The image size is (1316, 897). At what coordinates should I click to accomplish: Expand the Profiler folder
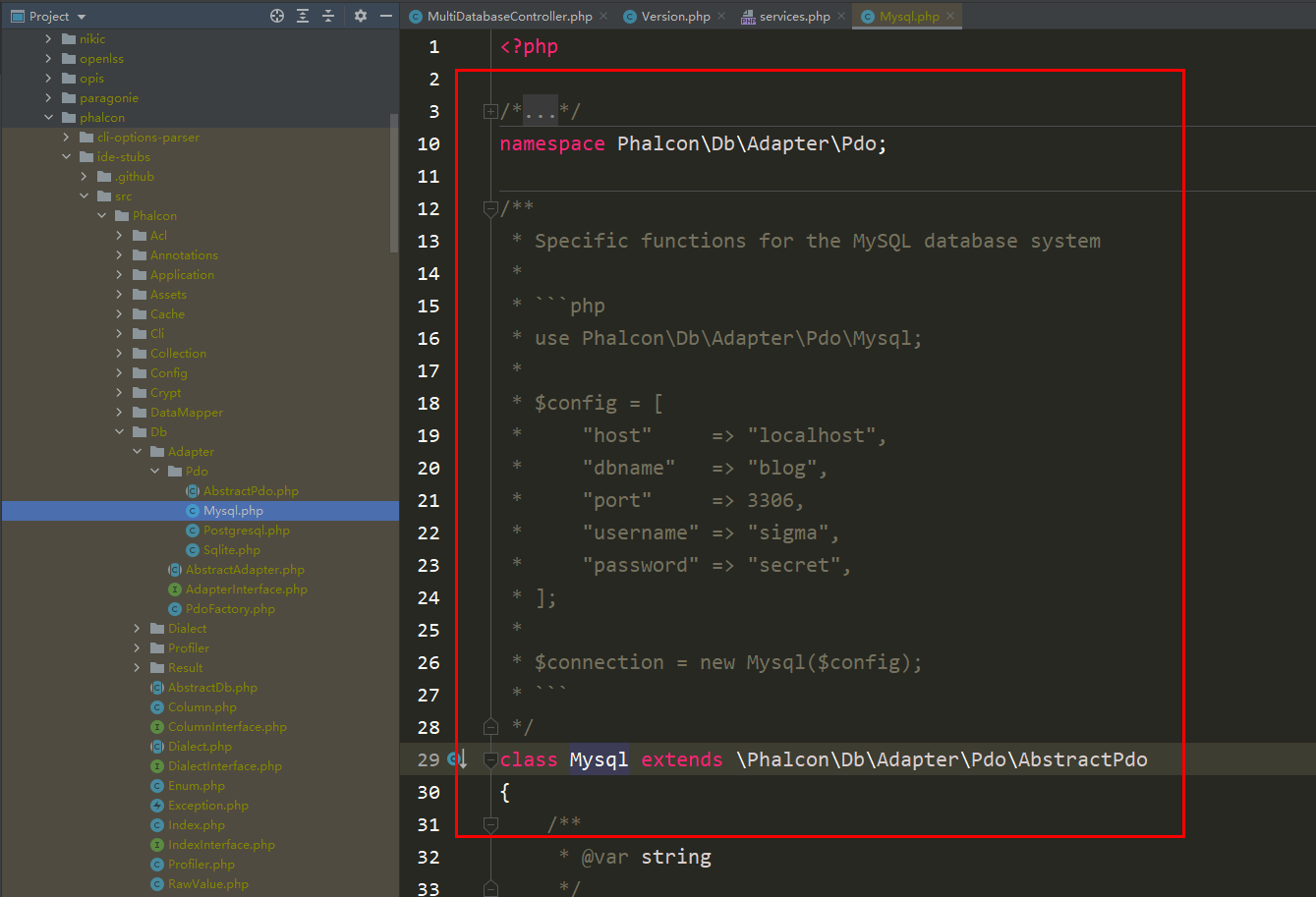[x=138, y=648]
